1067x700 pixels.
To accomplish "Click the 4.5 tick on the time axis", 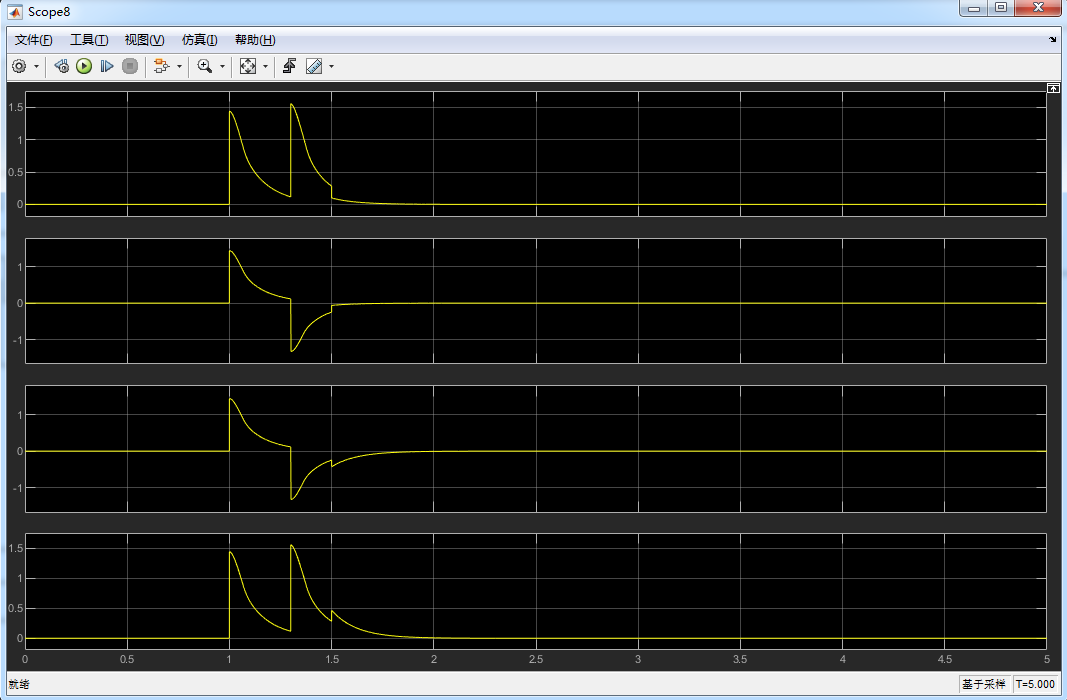I will point(945,659).
